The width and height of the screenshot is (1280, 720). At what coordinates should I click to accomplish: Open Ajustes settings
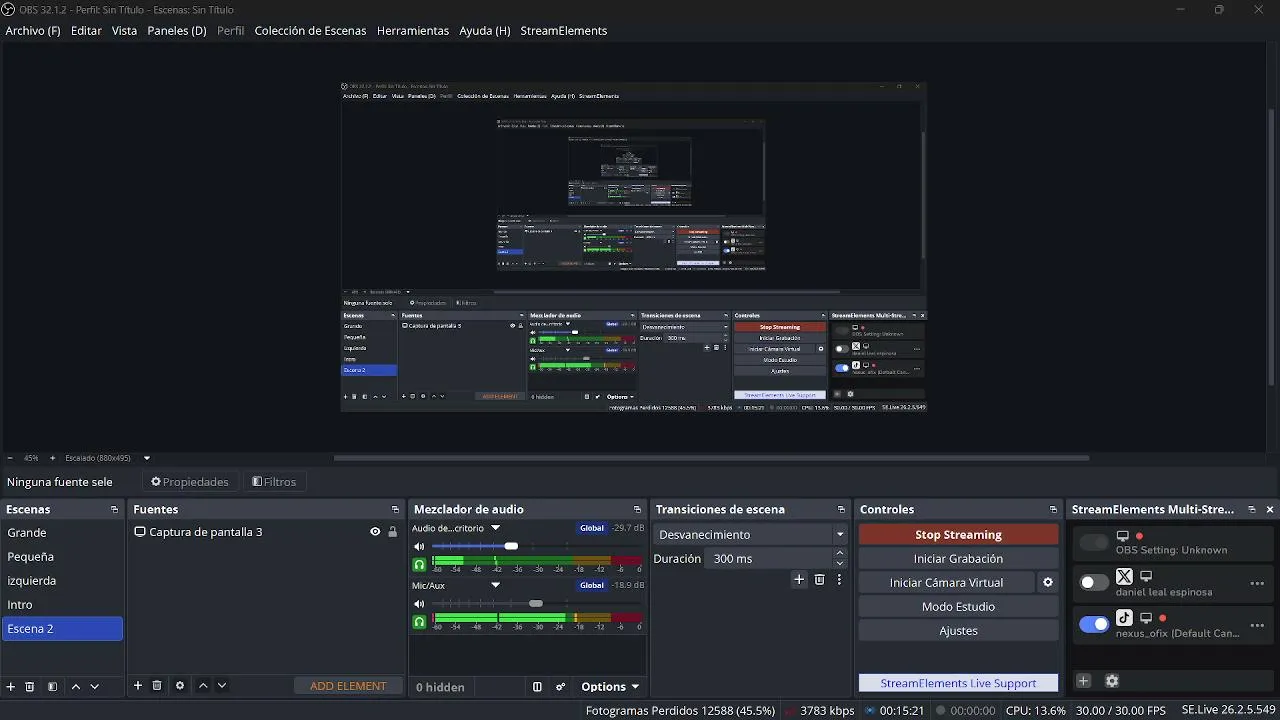958,631
